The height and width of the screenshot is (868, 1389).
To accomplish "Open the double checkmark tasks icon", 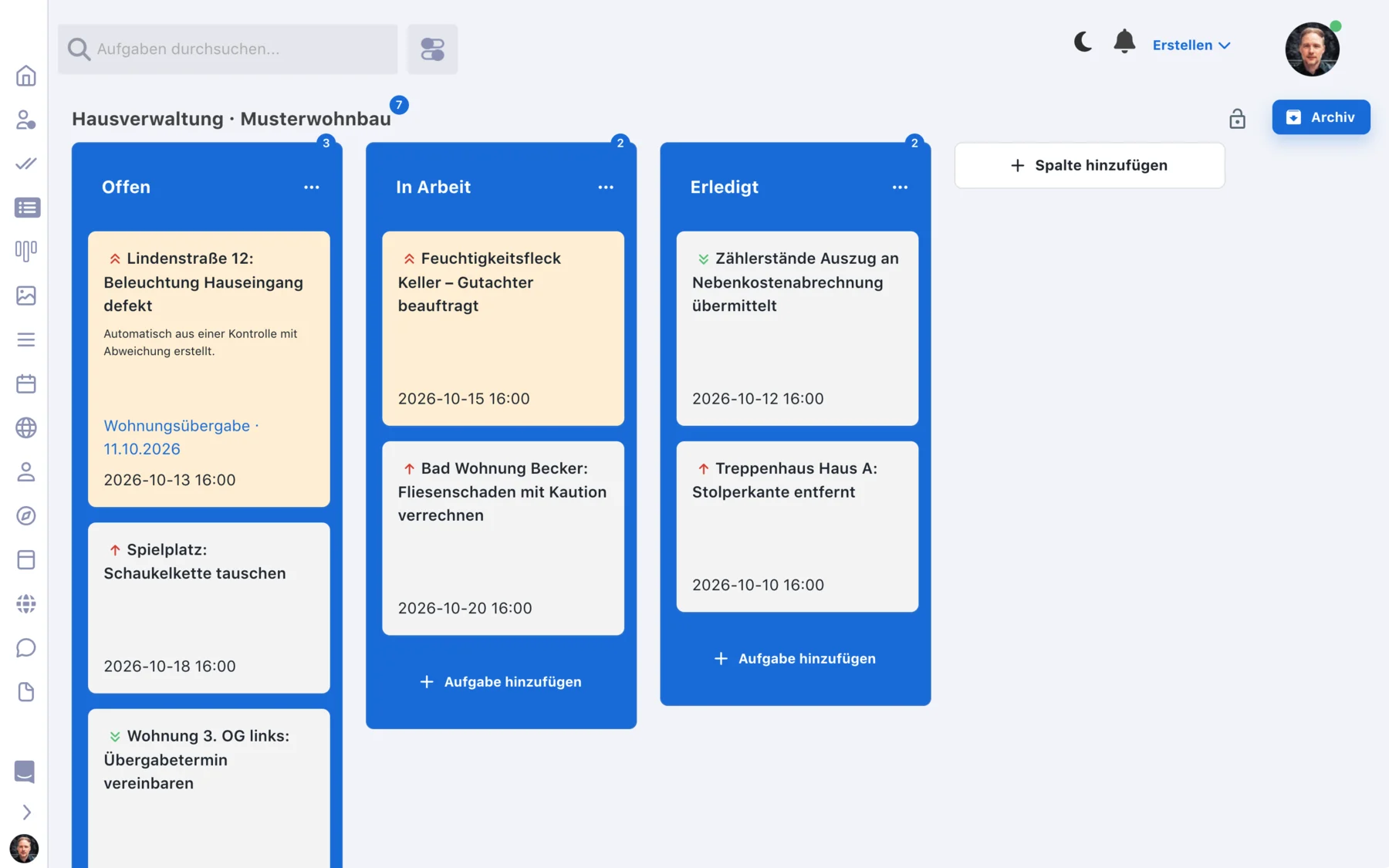I will 26,164.
